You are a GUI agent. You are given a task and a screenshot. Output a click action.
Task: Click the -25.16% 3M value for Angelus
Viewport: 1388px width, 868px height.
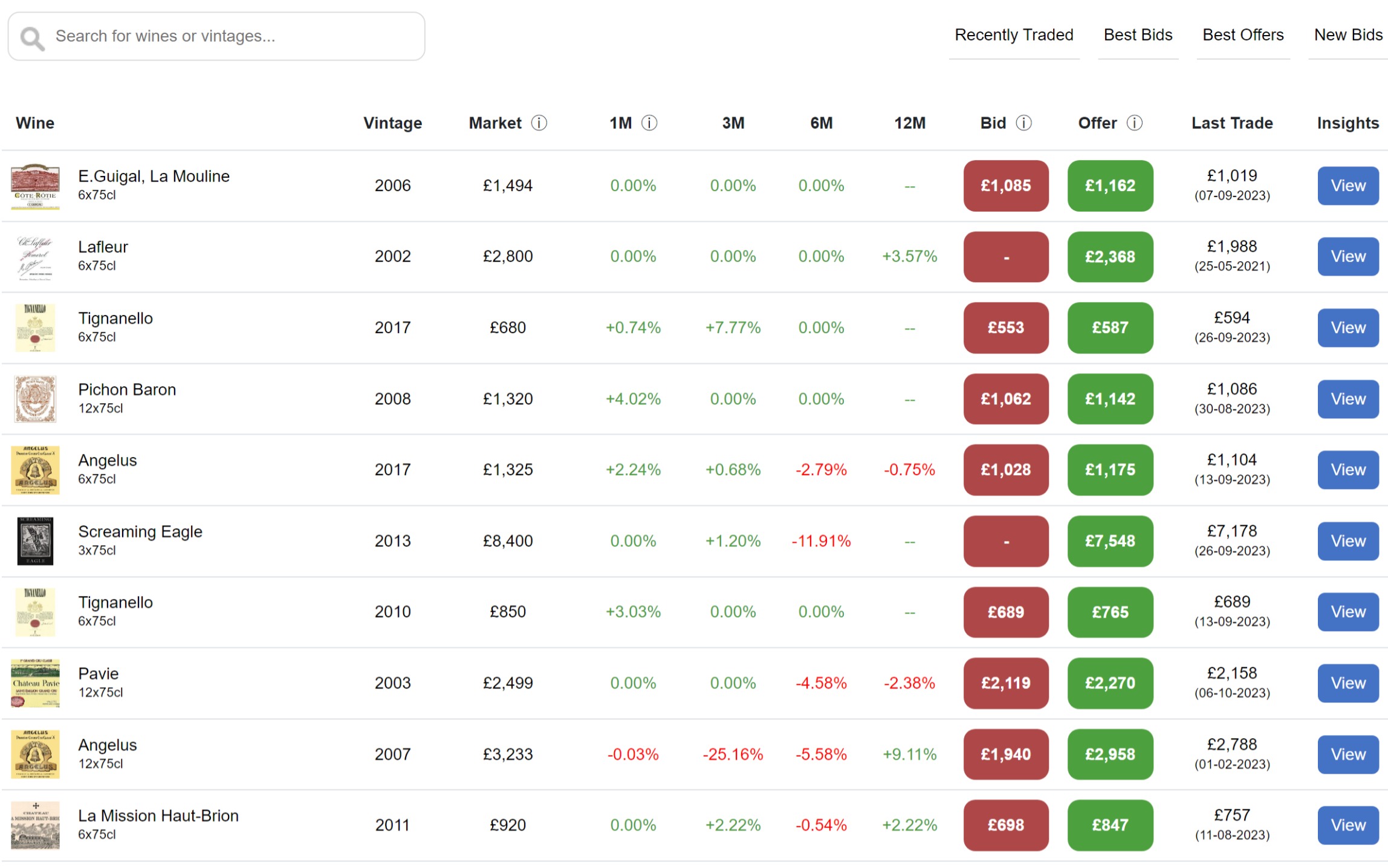(733, 754)
